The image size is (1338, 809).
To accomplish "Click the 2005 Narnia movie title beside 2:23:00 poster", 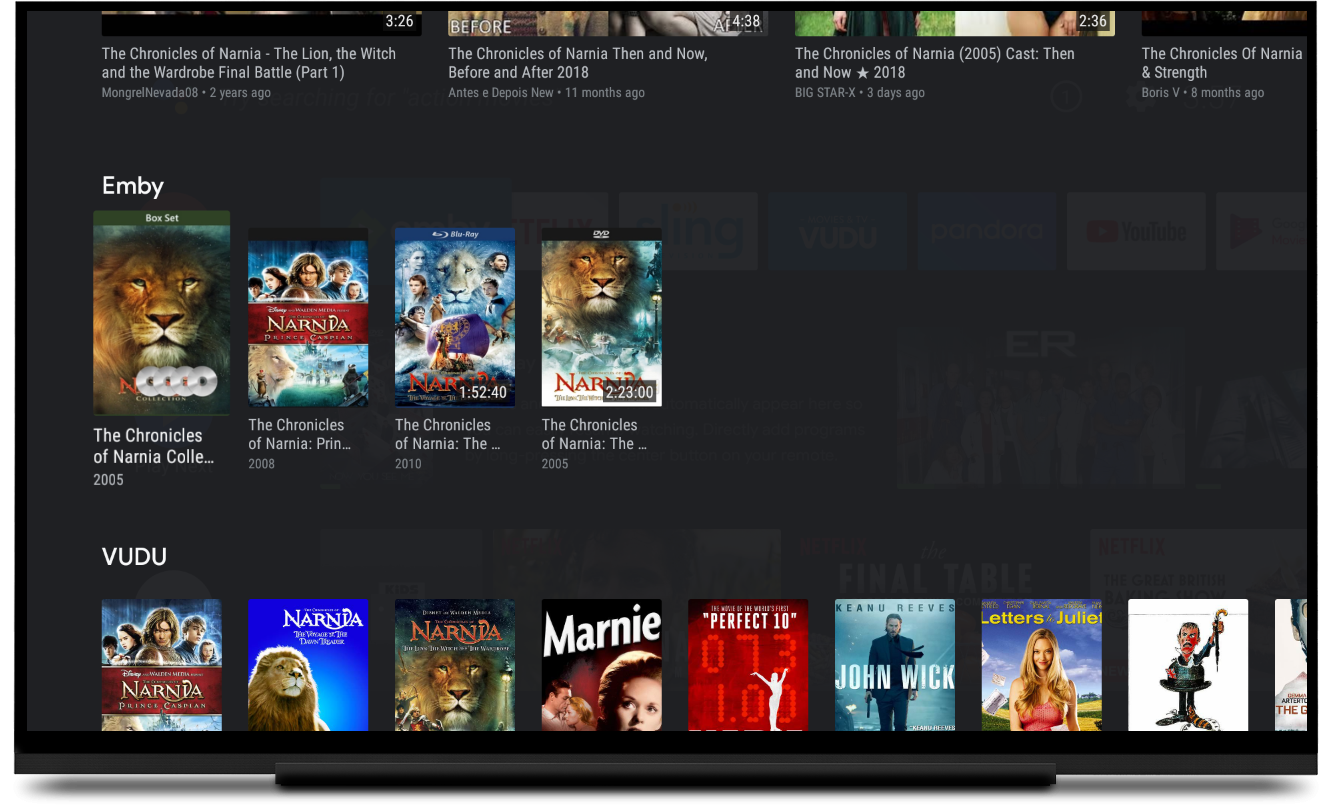I will tap(594, 434).
